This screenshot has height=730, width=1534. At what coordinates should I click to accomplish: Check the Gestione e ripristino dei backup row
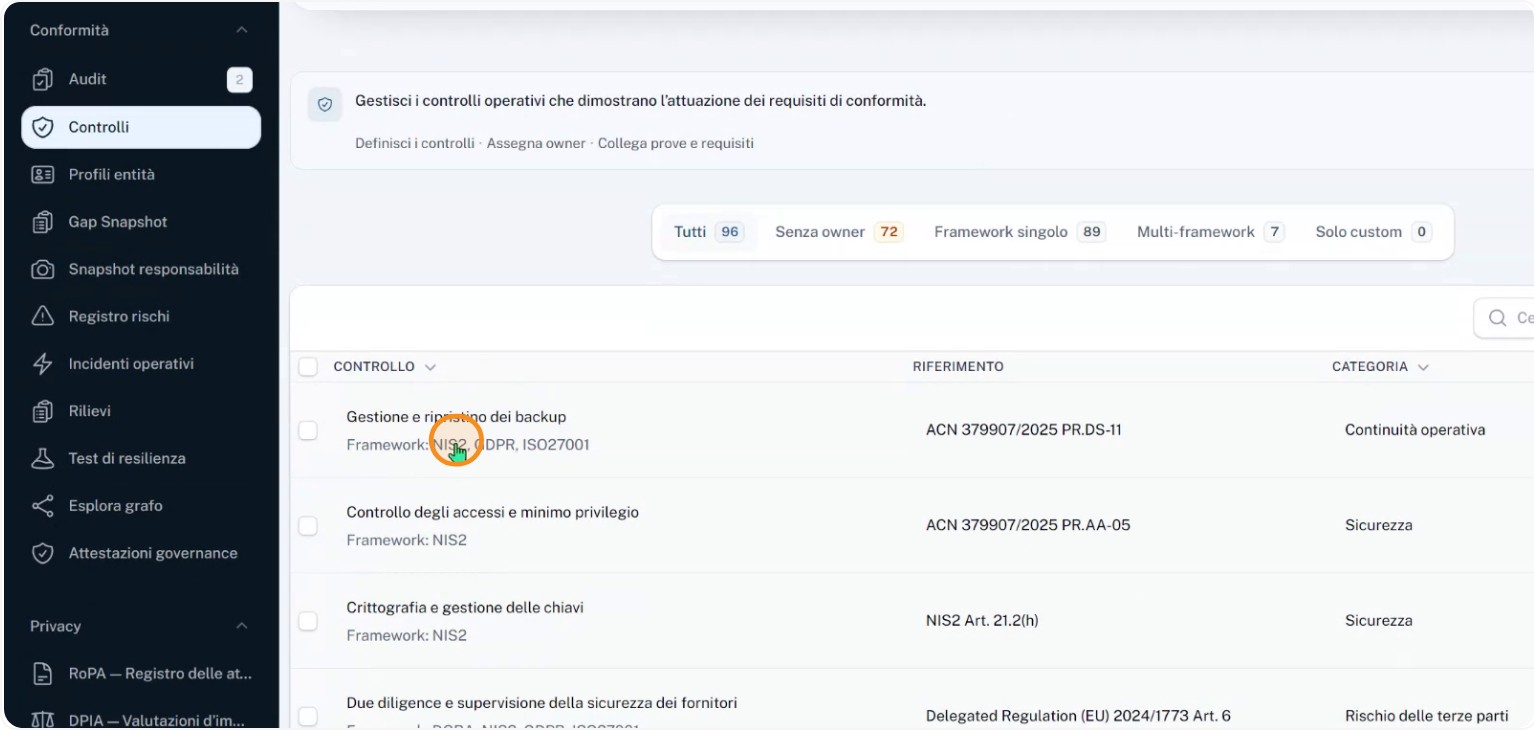click(308, 430)
